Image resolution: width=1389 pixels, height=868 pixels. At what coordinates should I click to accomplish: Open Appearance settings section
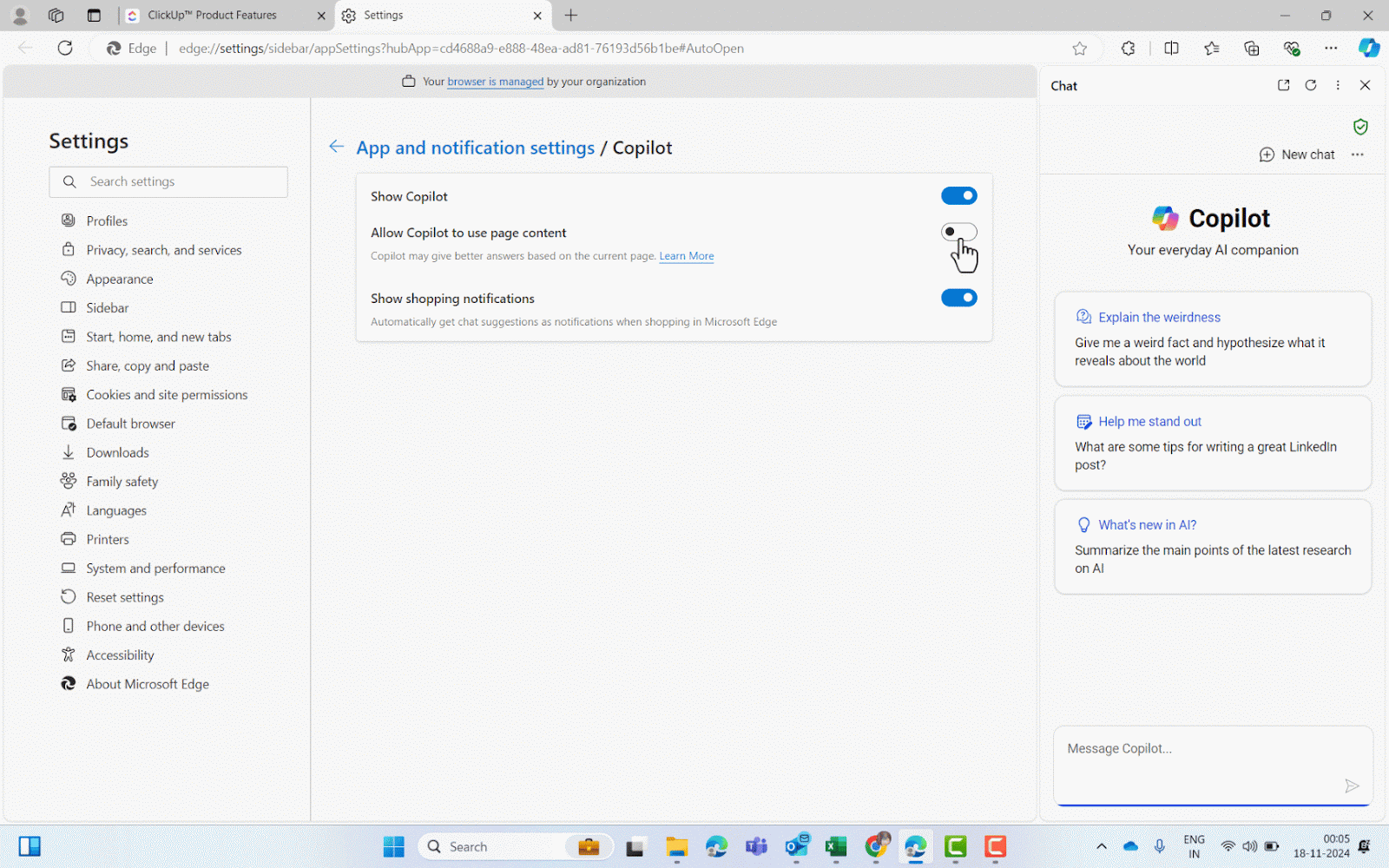120,279
